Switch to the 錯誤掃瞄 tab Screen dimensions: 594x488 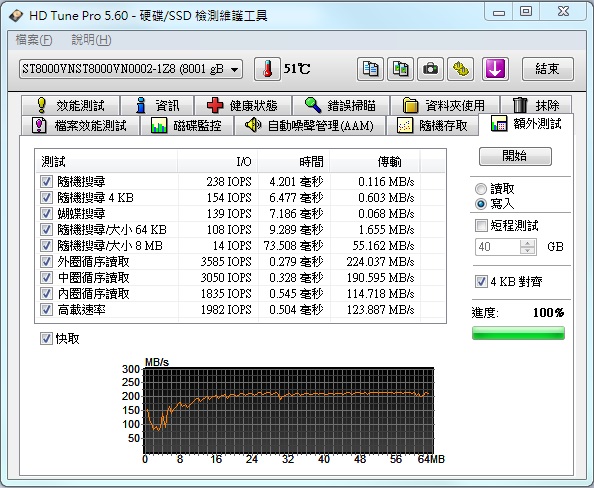click(341, 105)
